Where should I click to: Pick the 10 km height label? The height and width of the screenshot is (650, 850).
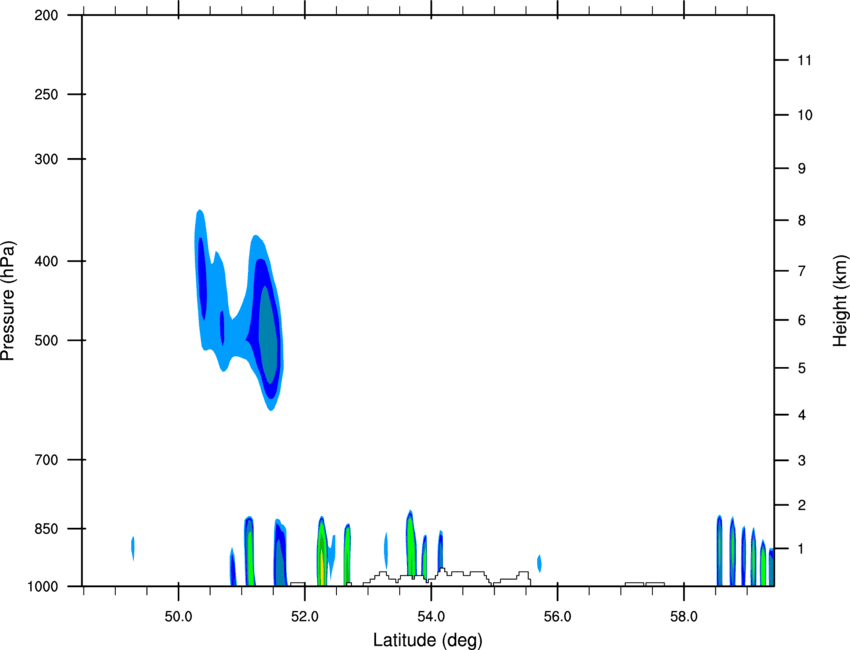[805, 115]
